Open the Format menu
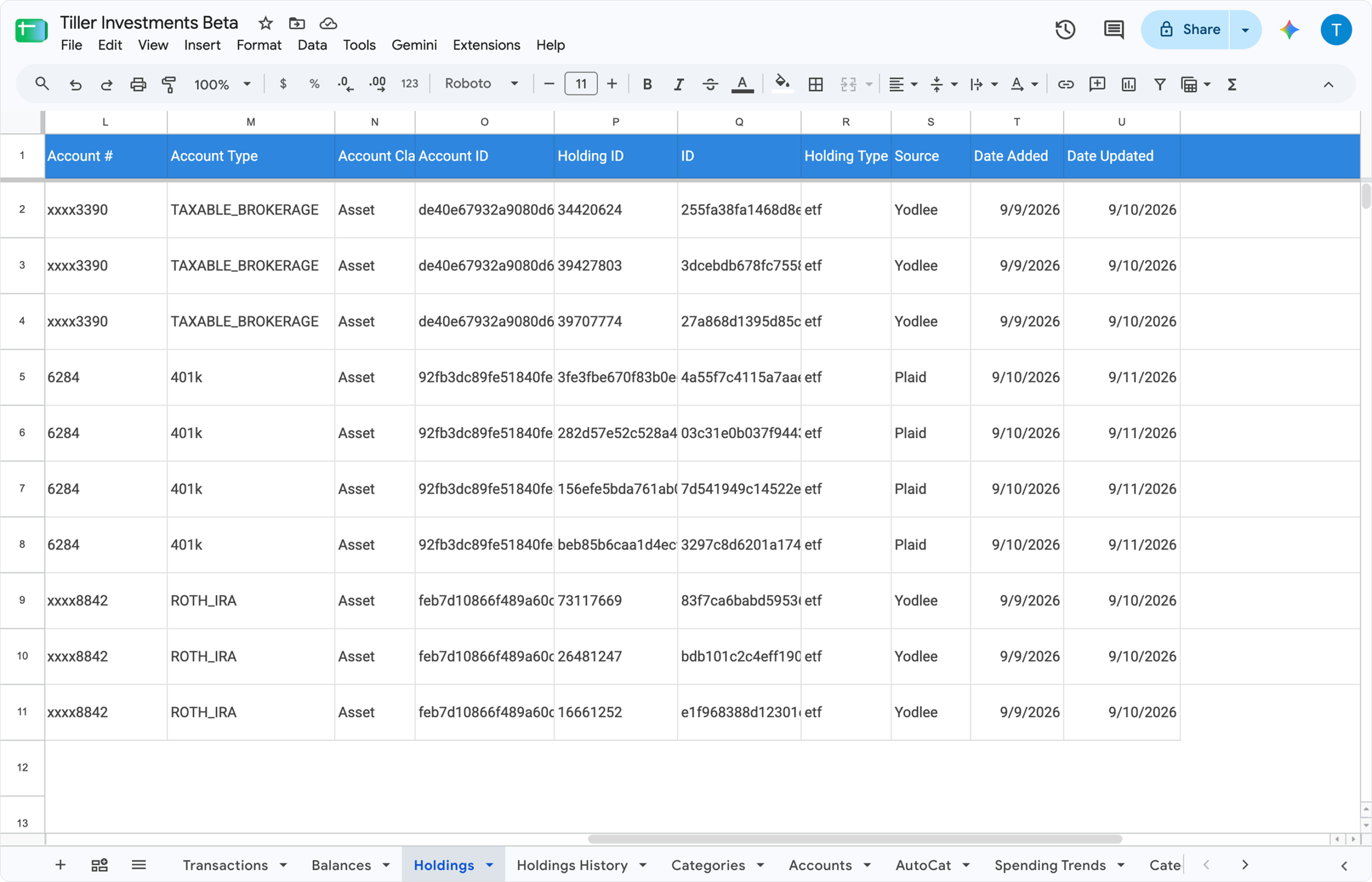Screen dimensions: 1372x882 pos(259,45)
